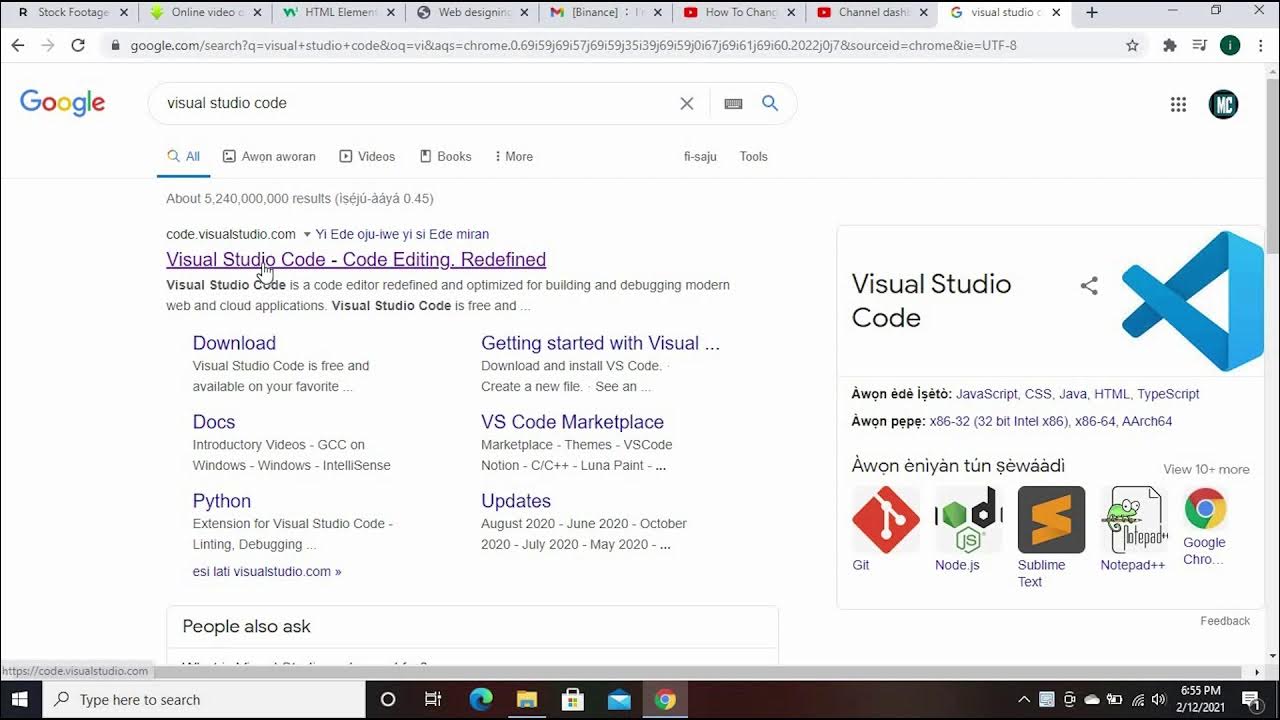Open the Google Chrome related thumbnail
This screenshot has height=720, width=1280.
coord(1205,509)
